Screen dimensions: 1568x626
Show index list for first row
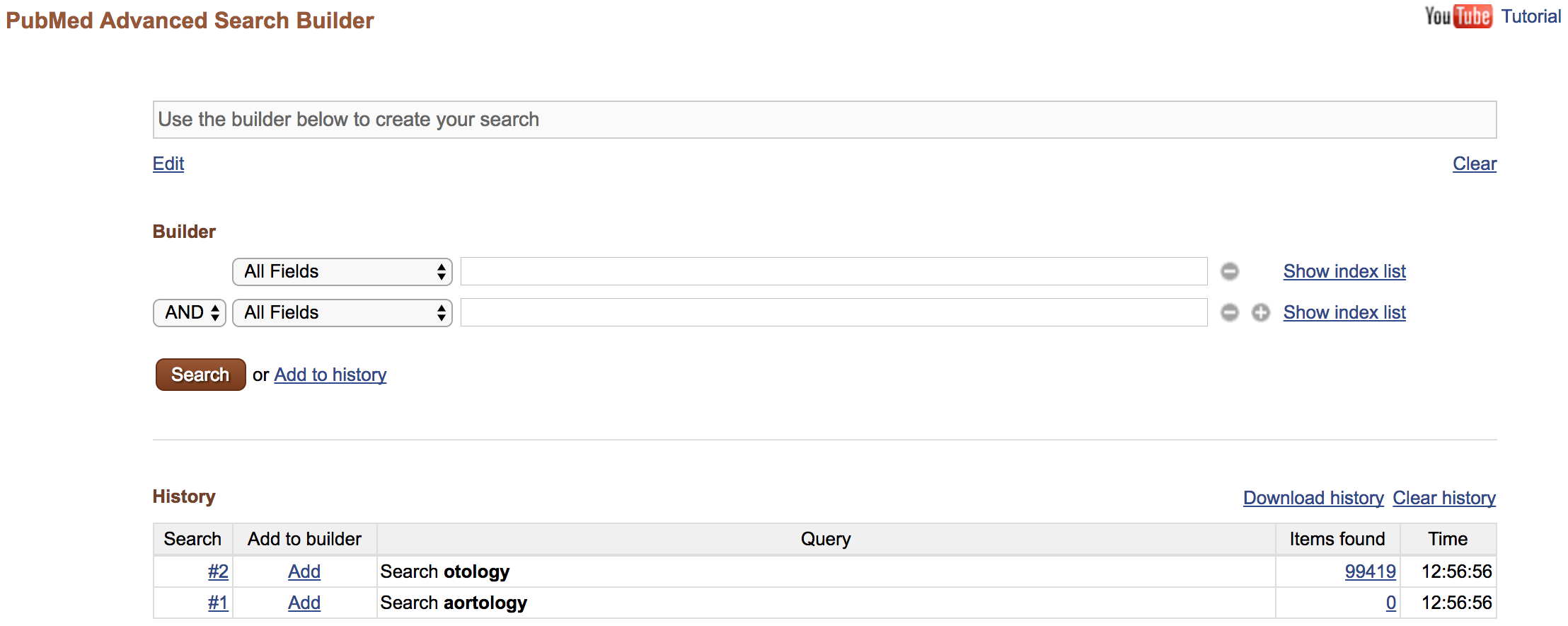[x=1343, y=271]
